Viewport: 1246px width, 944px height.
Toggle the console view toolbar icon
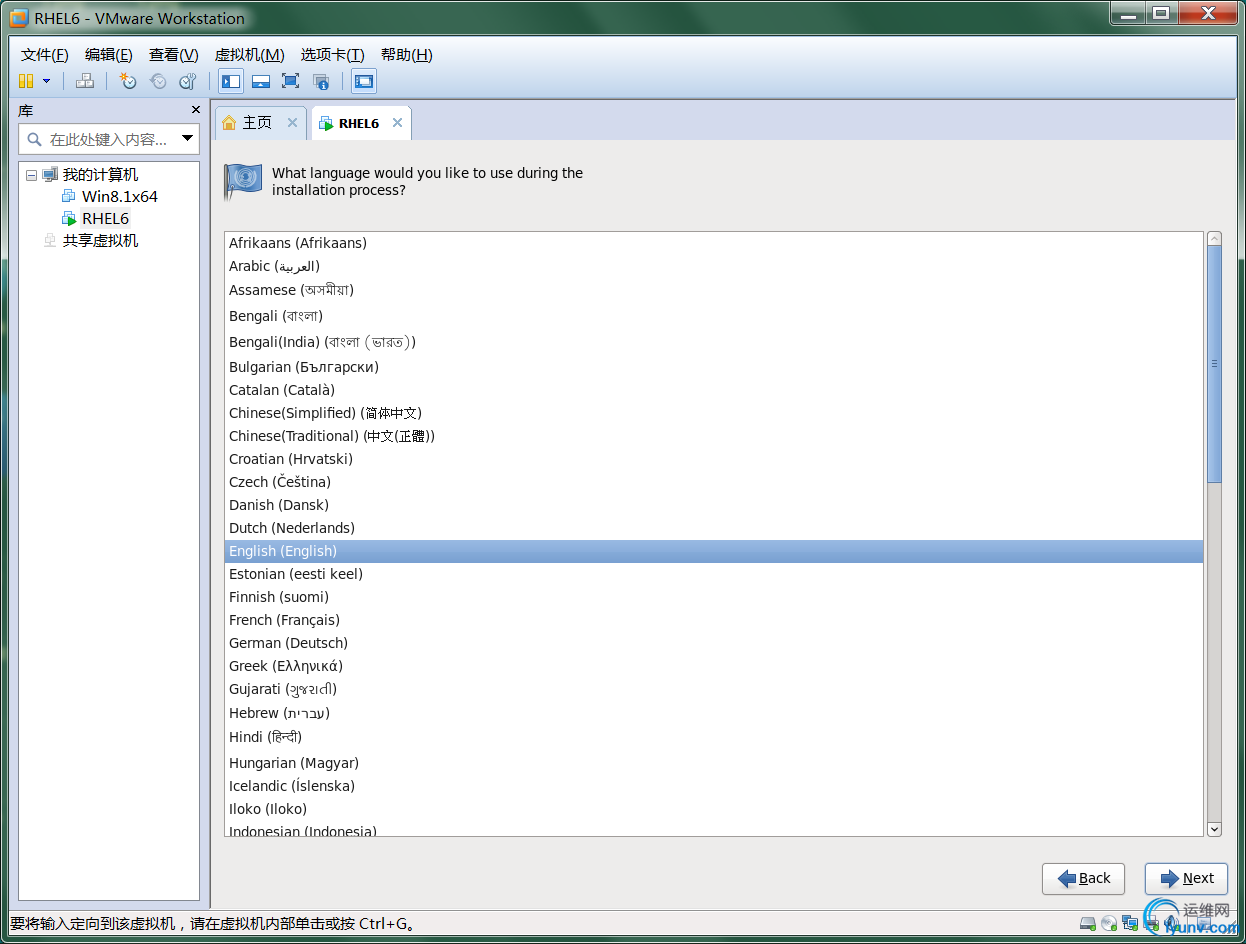tap(364, 81)
